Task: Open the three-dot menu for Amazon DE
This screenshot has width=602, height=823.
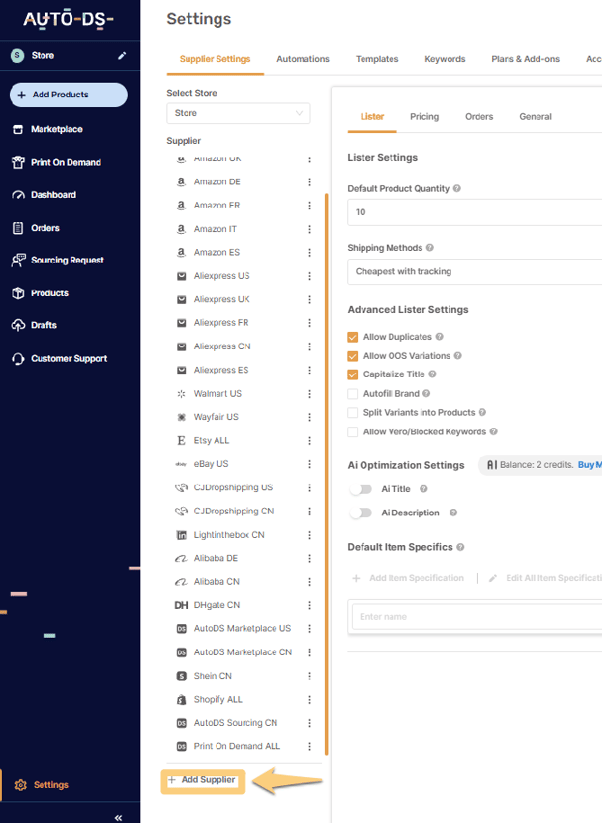Action: 309,182
